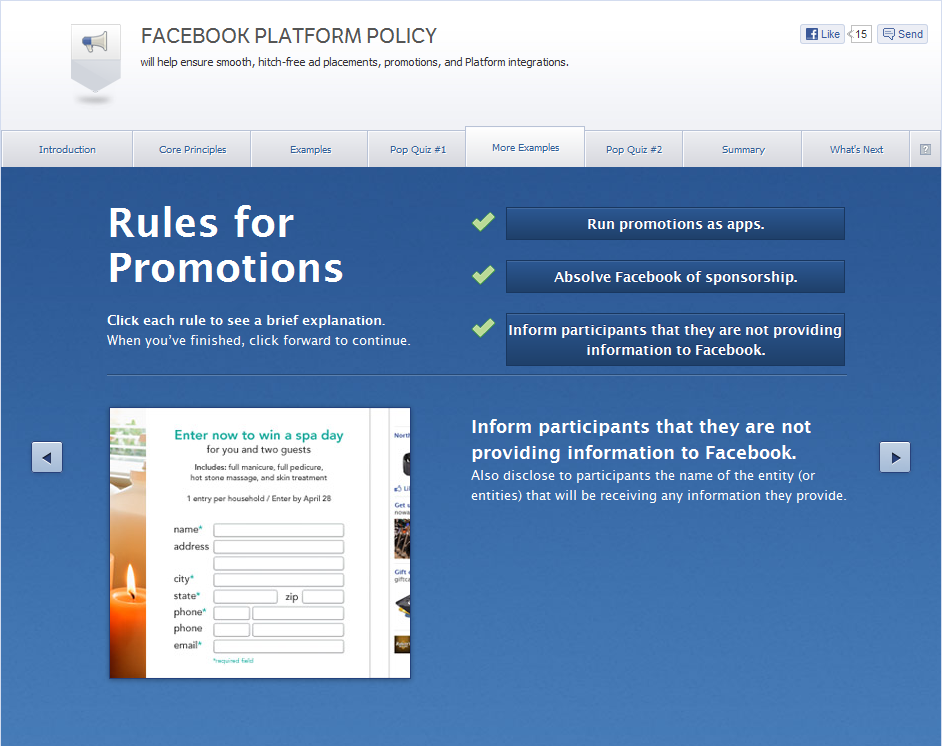Viewport: 942px width, 746px height.
Task: Click checkmark beside Inform participants rule
Action: [x=484, y=328]
